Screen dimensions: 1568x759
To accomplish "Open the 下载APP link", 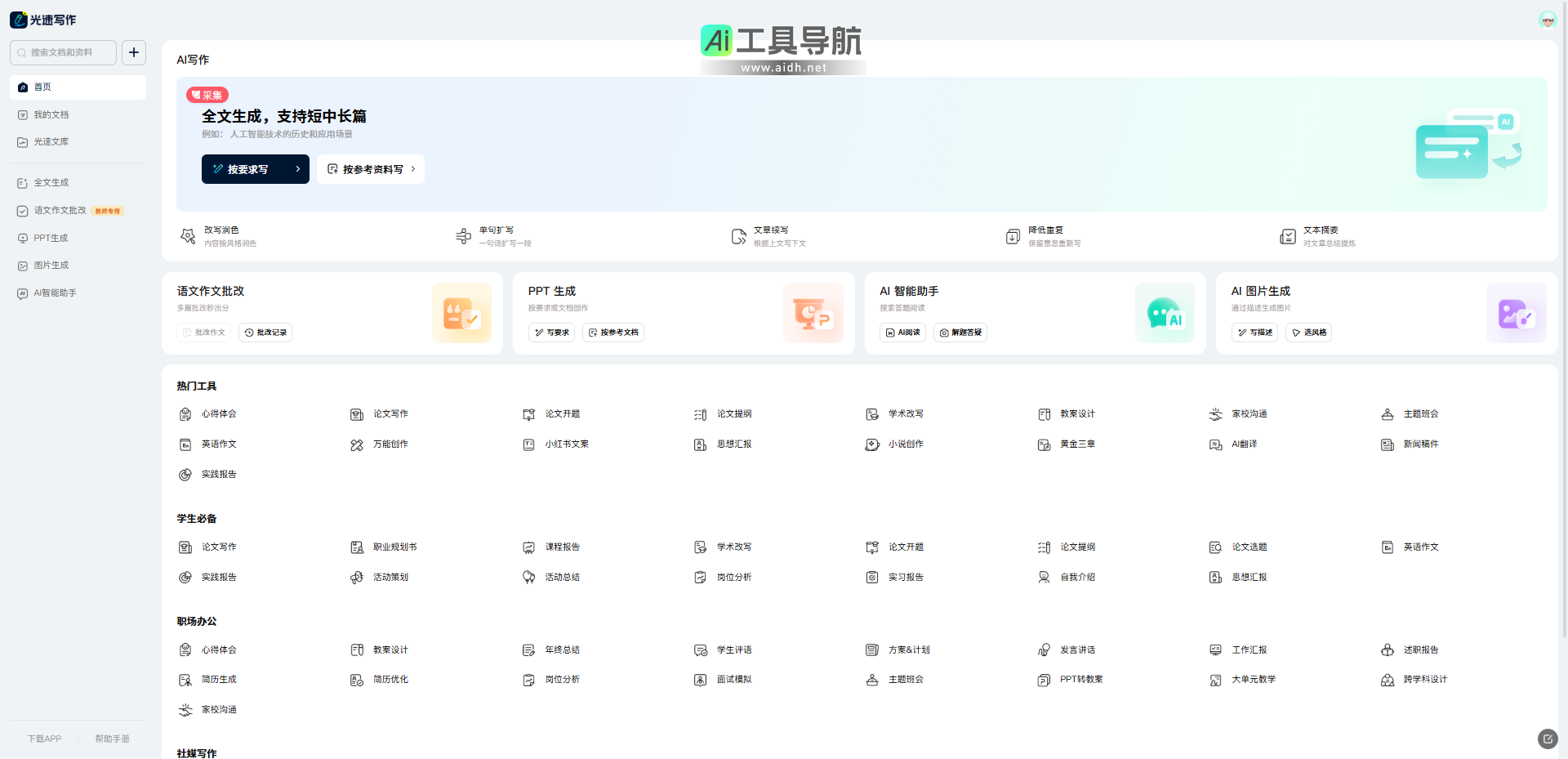I will [44, 739].
